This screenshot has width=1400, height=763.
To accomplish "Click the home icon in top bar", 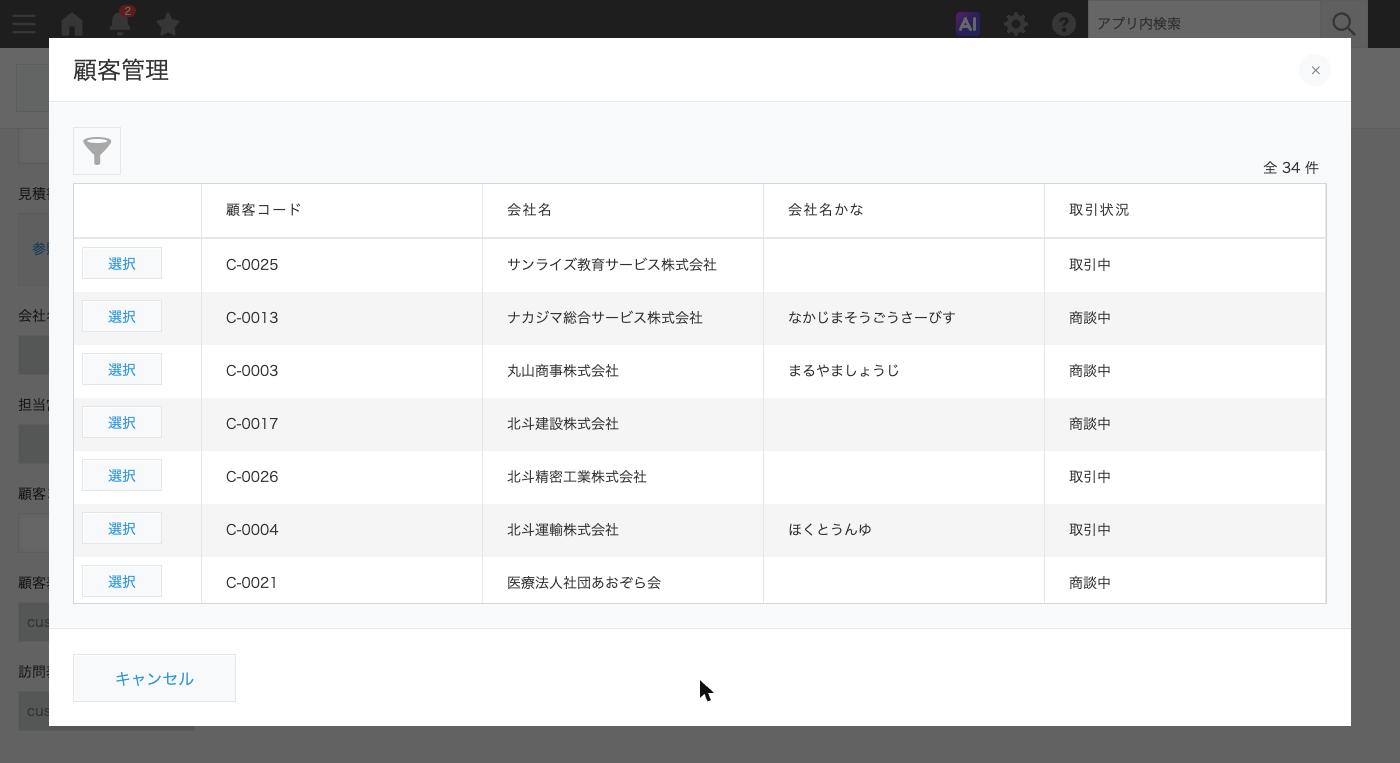I will 72,24.
